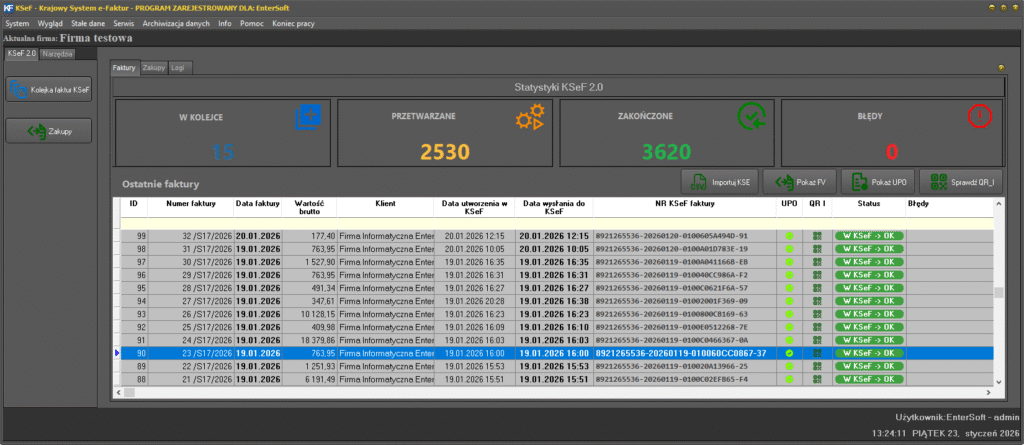Click the red BŁĘDY warning icon
Screen dimensions: 1024x445
pos(980,117)
